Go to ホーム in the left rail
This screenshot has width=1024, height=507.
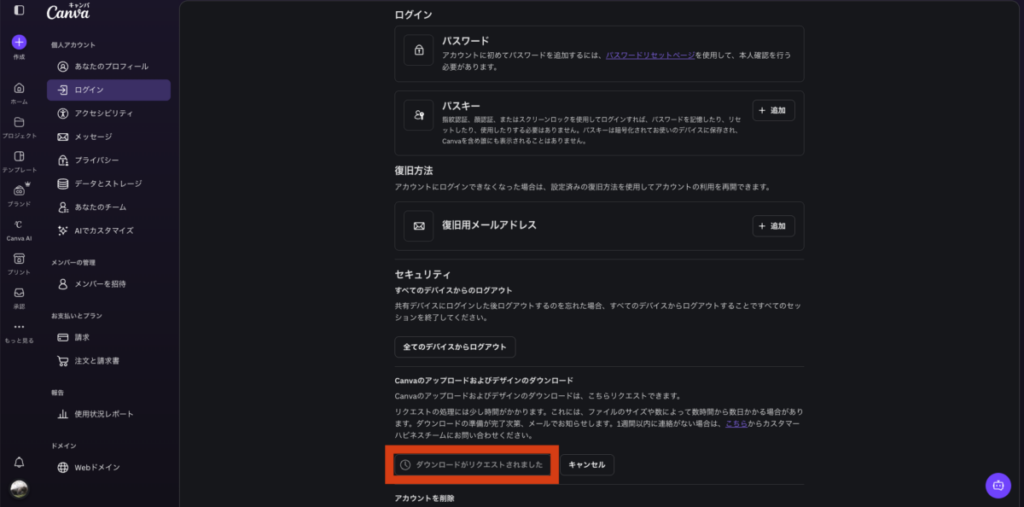coord(19,93)
